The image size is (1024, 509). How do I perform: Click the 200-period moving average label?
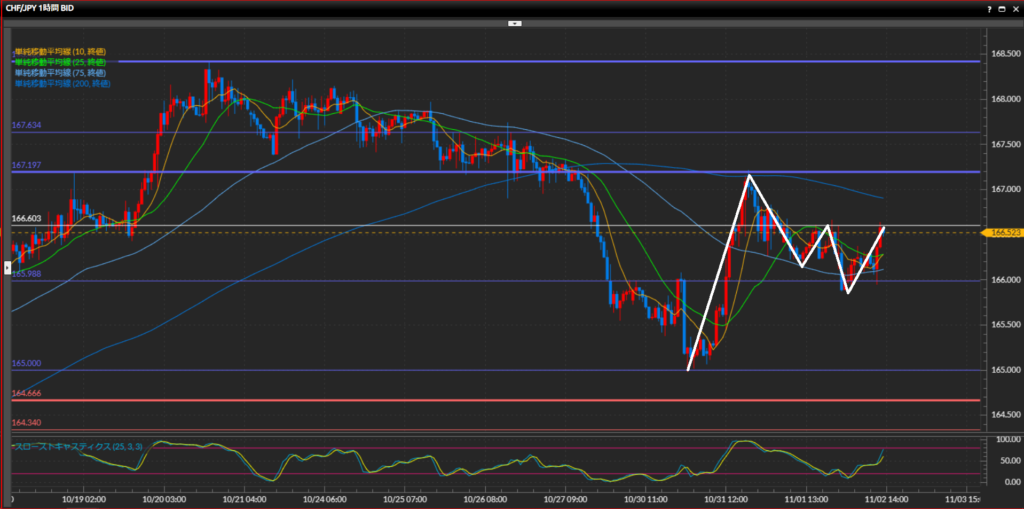click(61, 82)
